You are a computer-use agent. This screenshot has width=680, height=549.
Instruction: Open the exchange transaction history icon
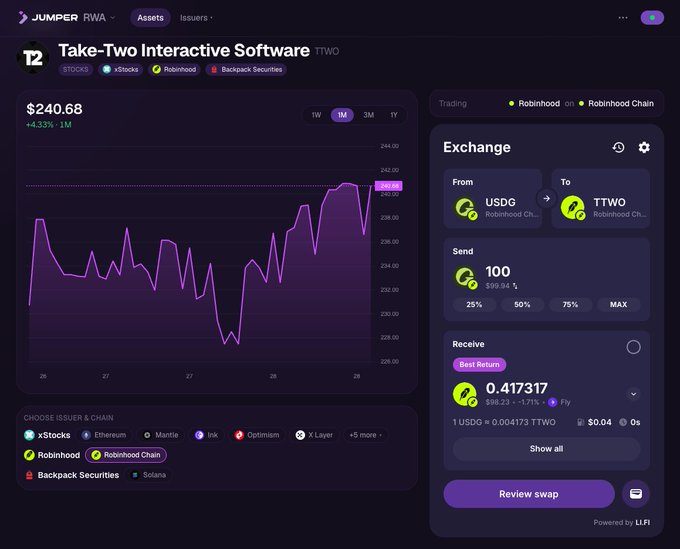618,147
